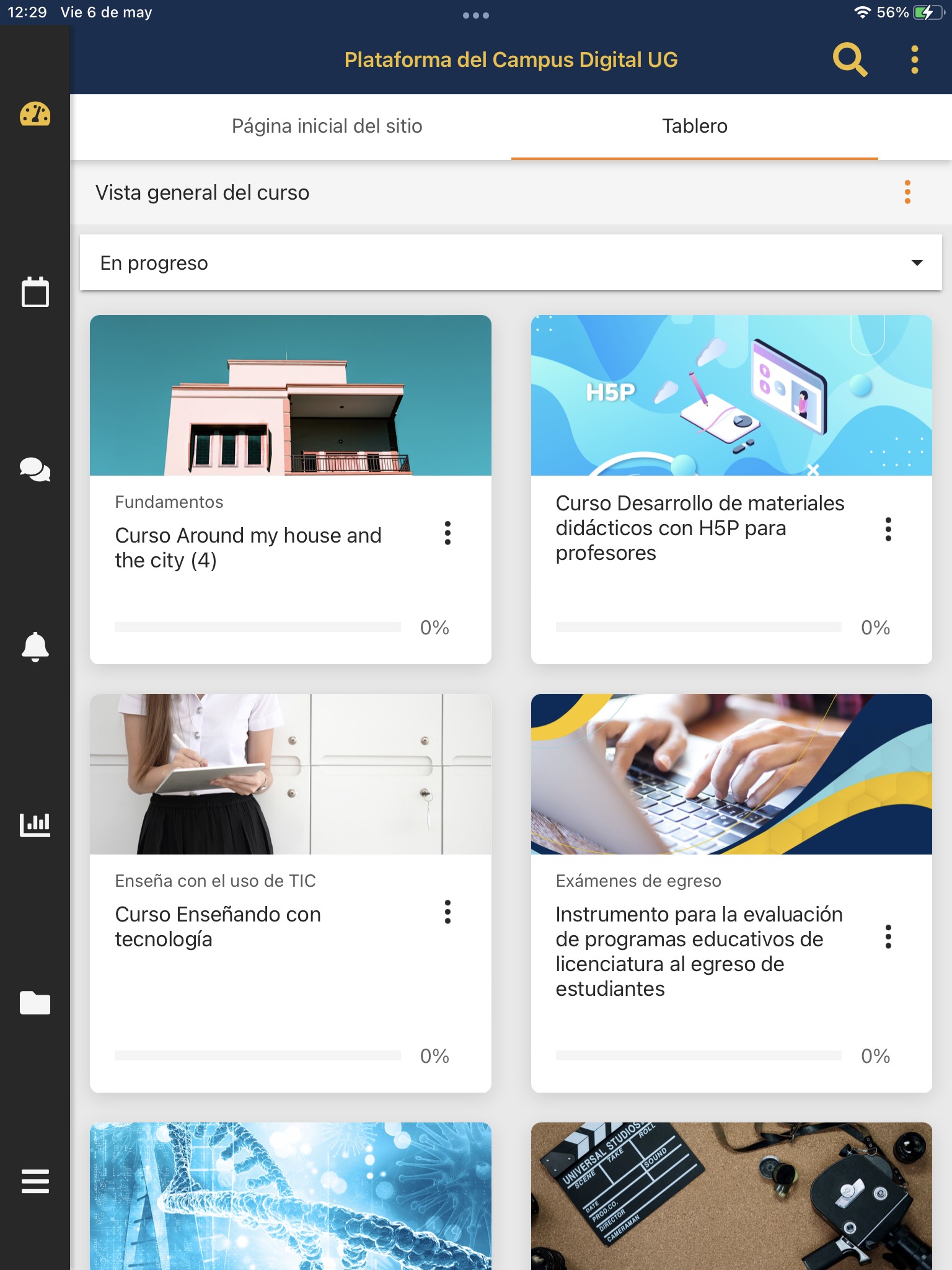952x1270 pixels.
Task: Expand the En progreso filter dropdown
Action: [511, 262]
